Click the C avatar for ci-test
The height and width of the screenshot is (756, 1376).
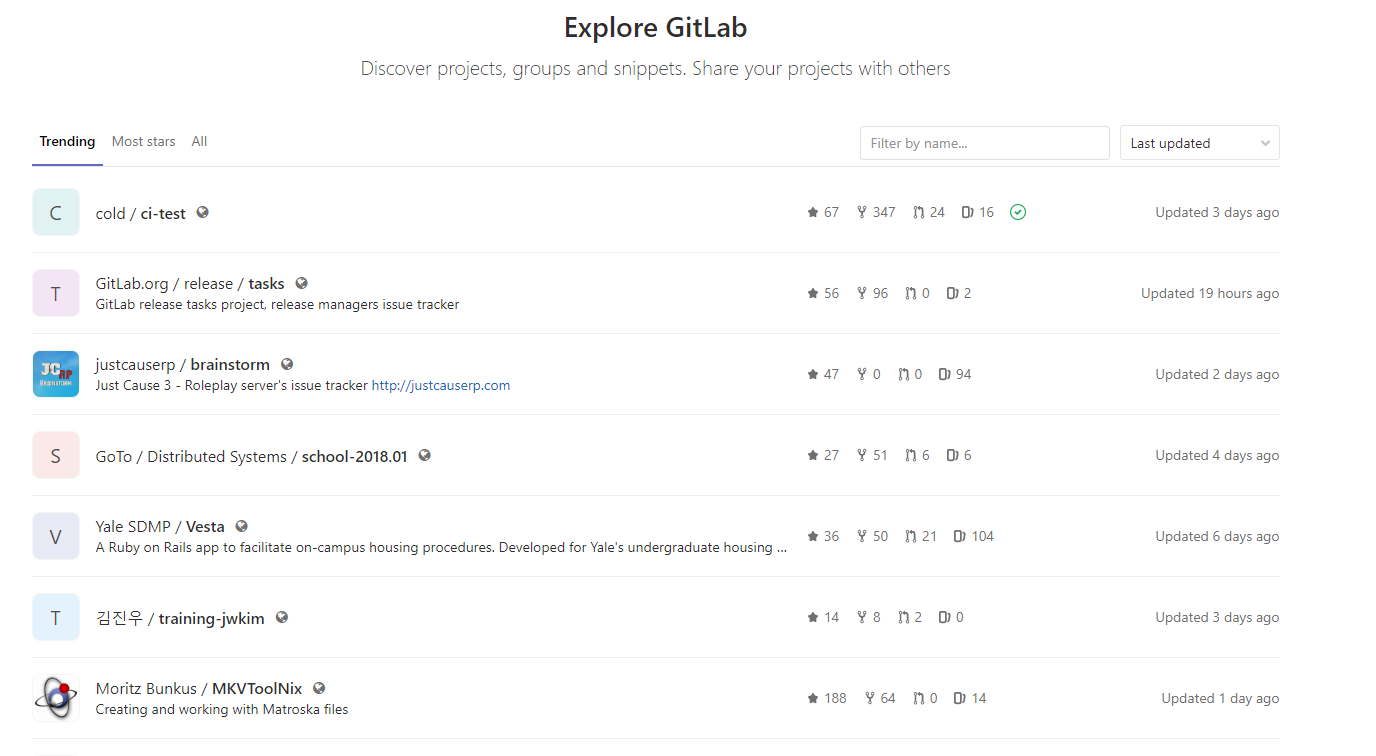56,212
